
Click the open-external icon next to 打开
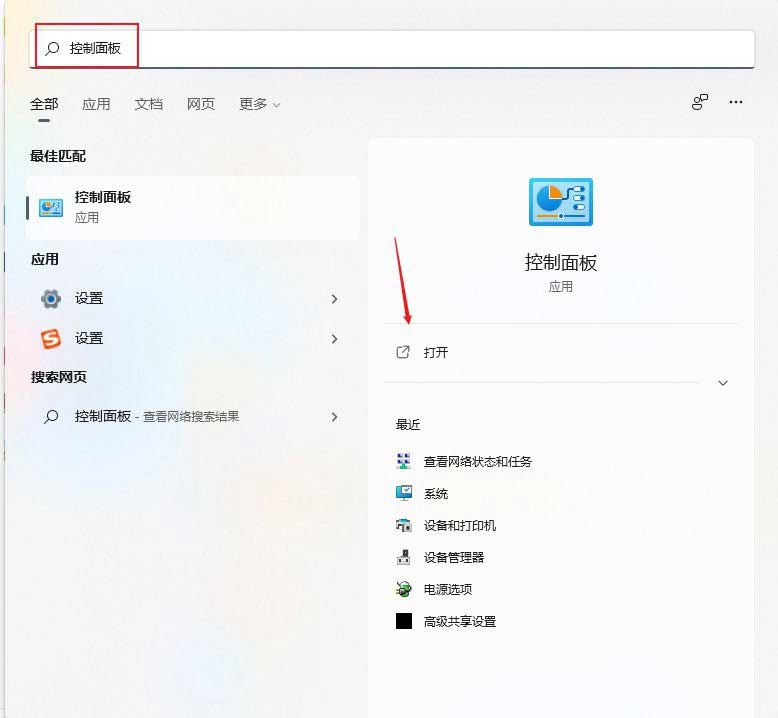pos(403,352)
